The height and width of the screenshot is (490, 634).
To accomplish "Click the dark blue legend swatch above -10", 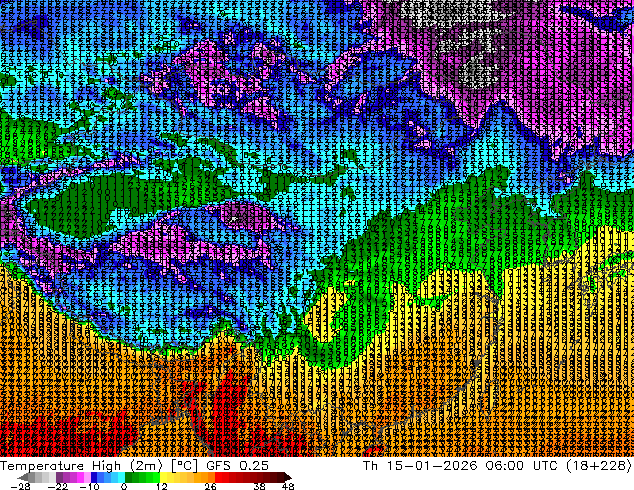I will click(x=94, y=477).
